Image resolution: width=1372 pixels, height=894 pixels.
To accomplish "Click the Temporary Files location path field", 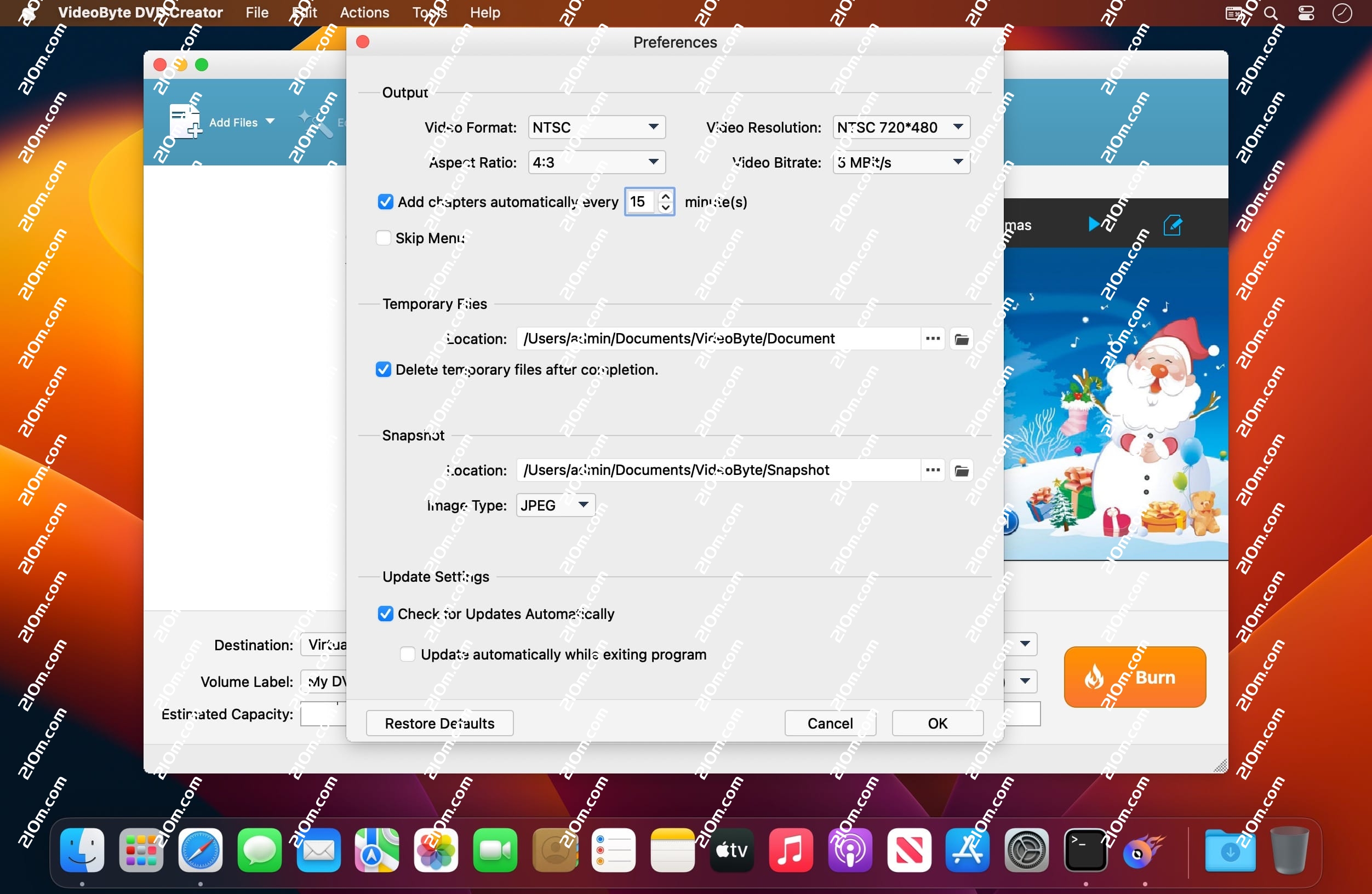I will 718,339.
